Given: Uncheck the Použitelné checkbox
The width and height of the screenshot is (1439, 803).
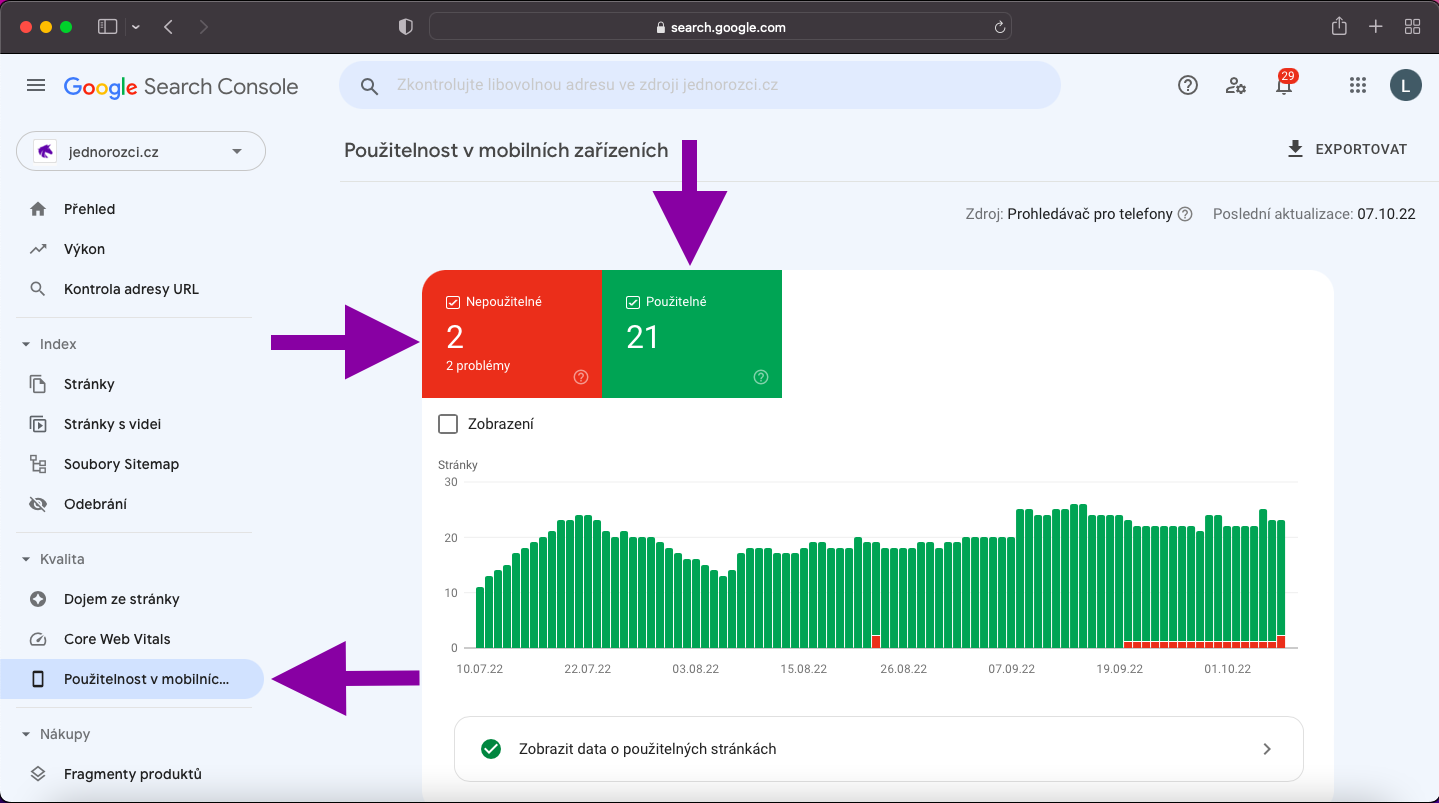Looking at the screenshot, I should 633,302.
